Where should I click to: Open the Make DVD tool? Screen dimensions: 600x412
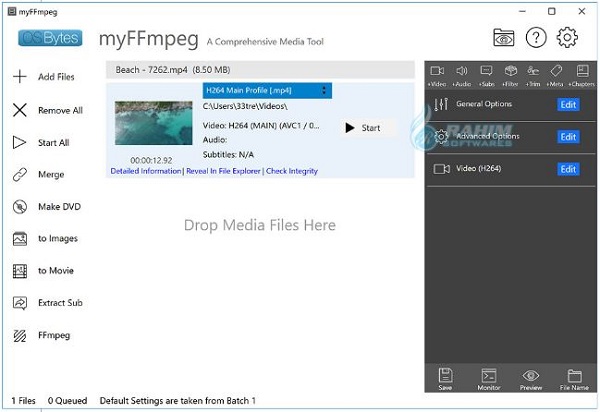tap(47, 207)
